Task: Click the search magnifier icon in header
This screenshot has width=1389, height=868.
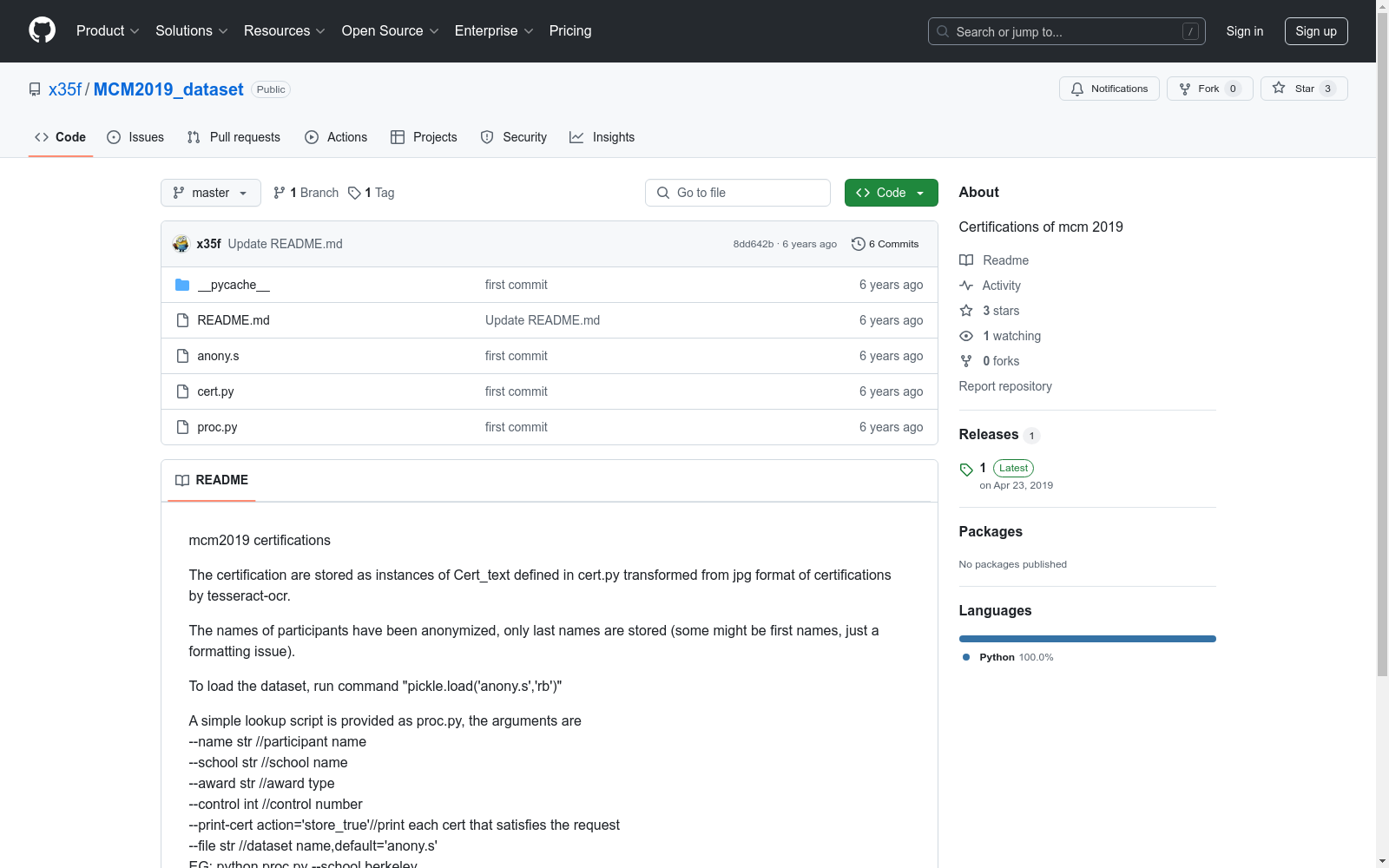Action: [943, 31]
